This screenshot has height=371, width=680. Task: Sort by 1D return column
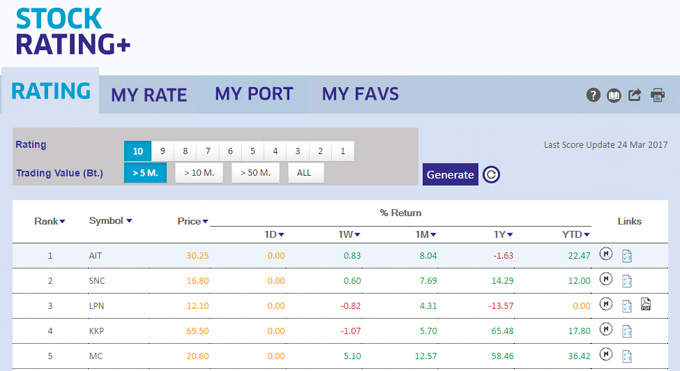click(274, 235)
